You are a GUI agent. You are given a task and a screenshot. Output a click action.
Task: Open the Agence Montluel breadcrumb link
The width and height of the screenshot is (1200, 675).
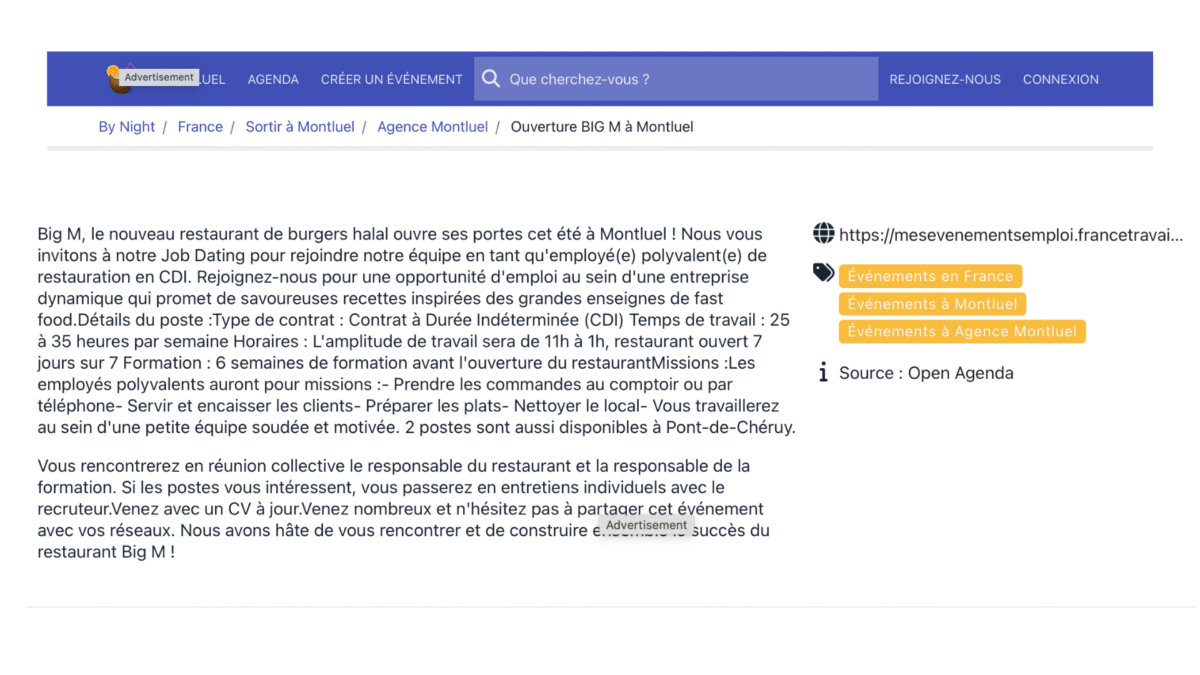pos(432,127)
